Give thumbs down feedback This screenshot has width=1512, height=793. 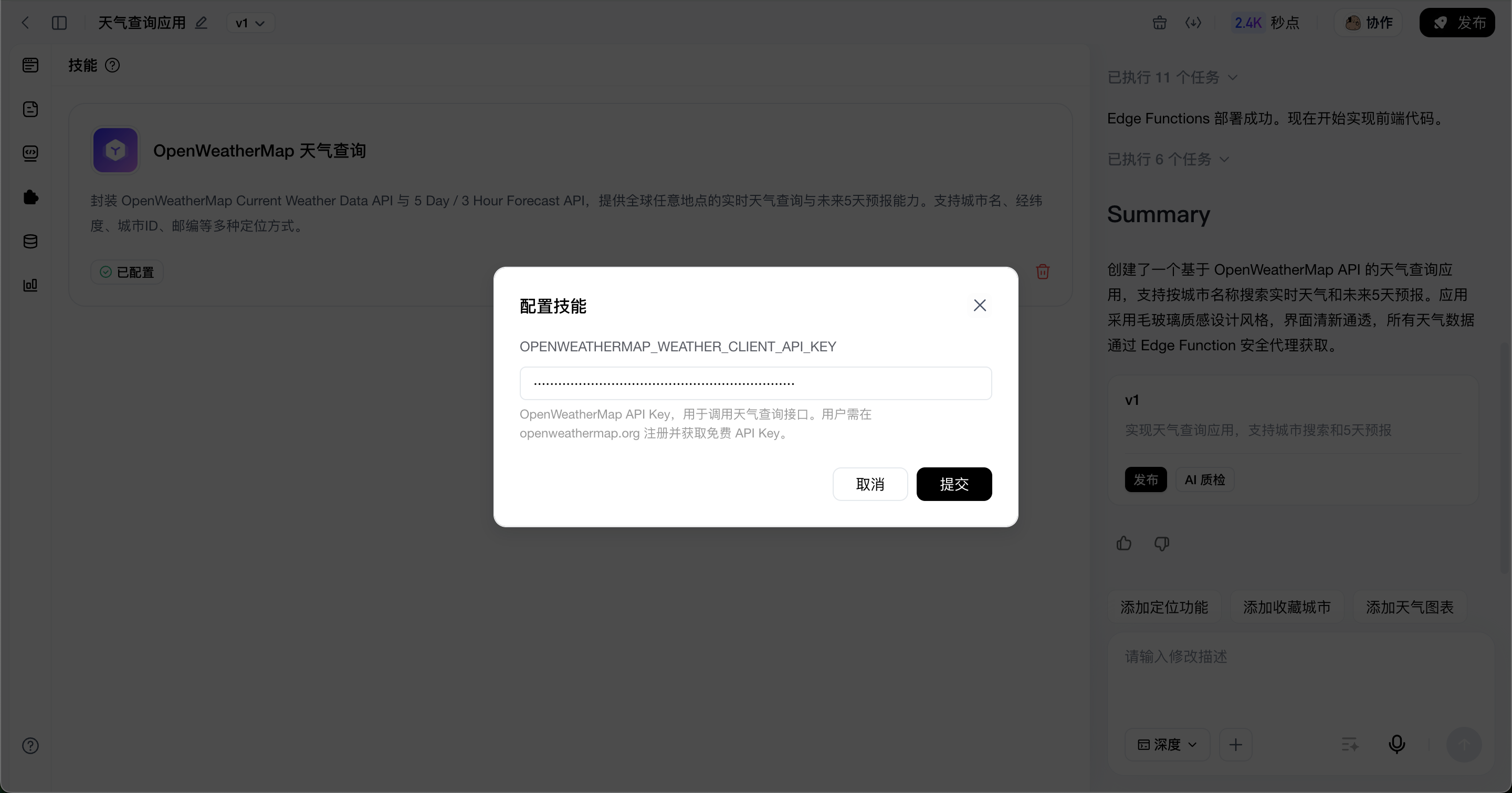click(1162, 544)
